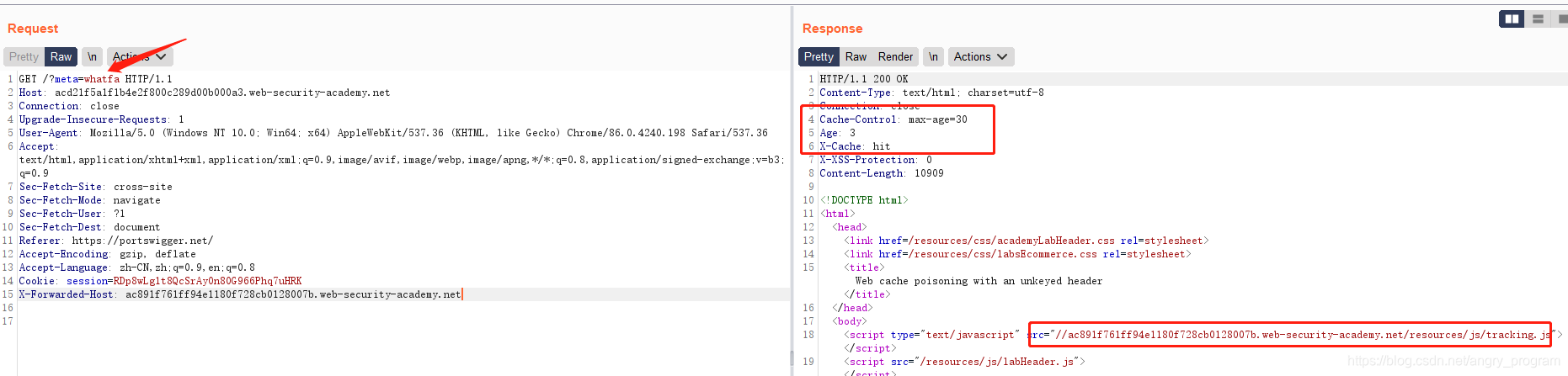Viewport: 1568px width, 376px height.
Task: Click the '<!DOCTYPE html>' line in the response
Action: (864, 200)
